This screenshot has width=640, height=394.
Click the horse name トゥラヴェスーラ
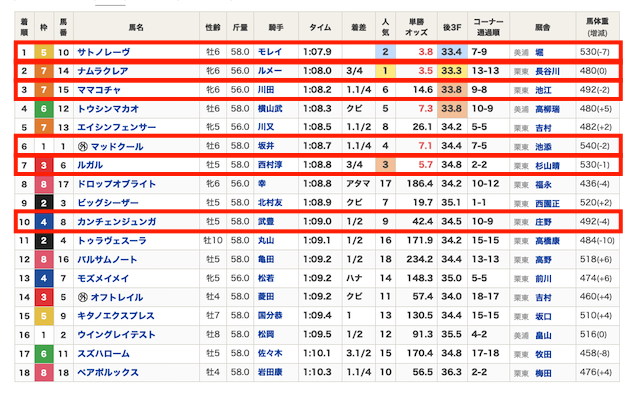coord(112,241)
